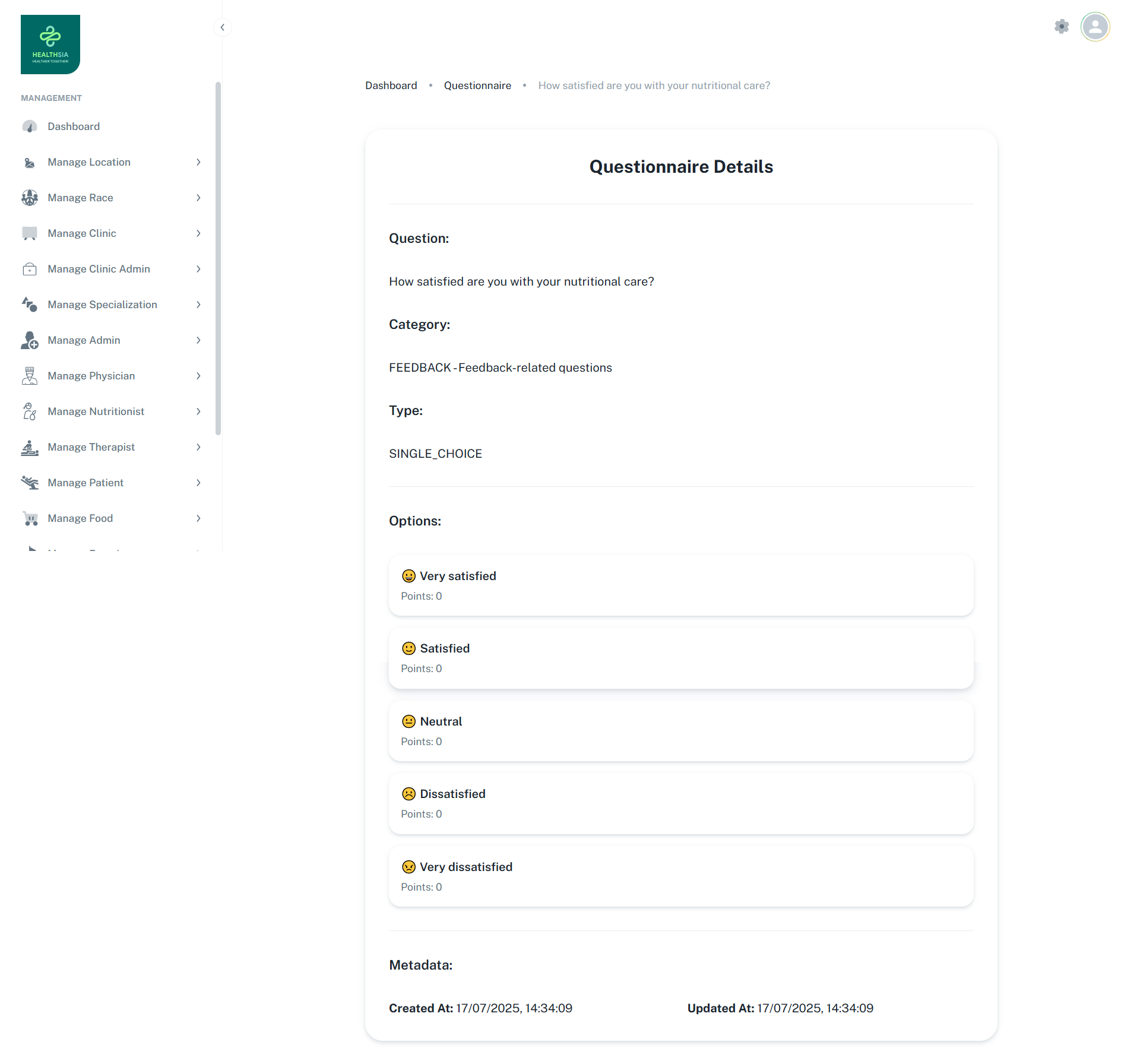
Task: Collapse the sidebar with arrow toggle
Action: pos(222,27)
